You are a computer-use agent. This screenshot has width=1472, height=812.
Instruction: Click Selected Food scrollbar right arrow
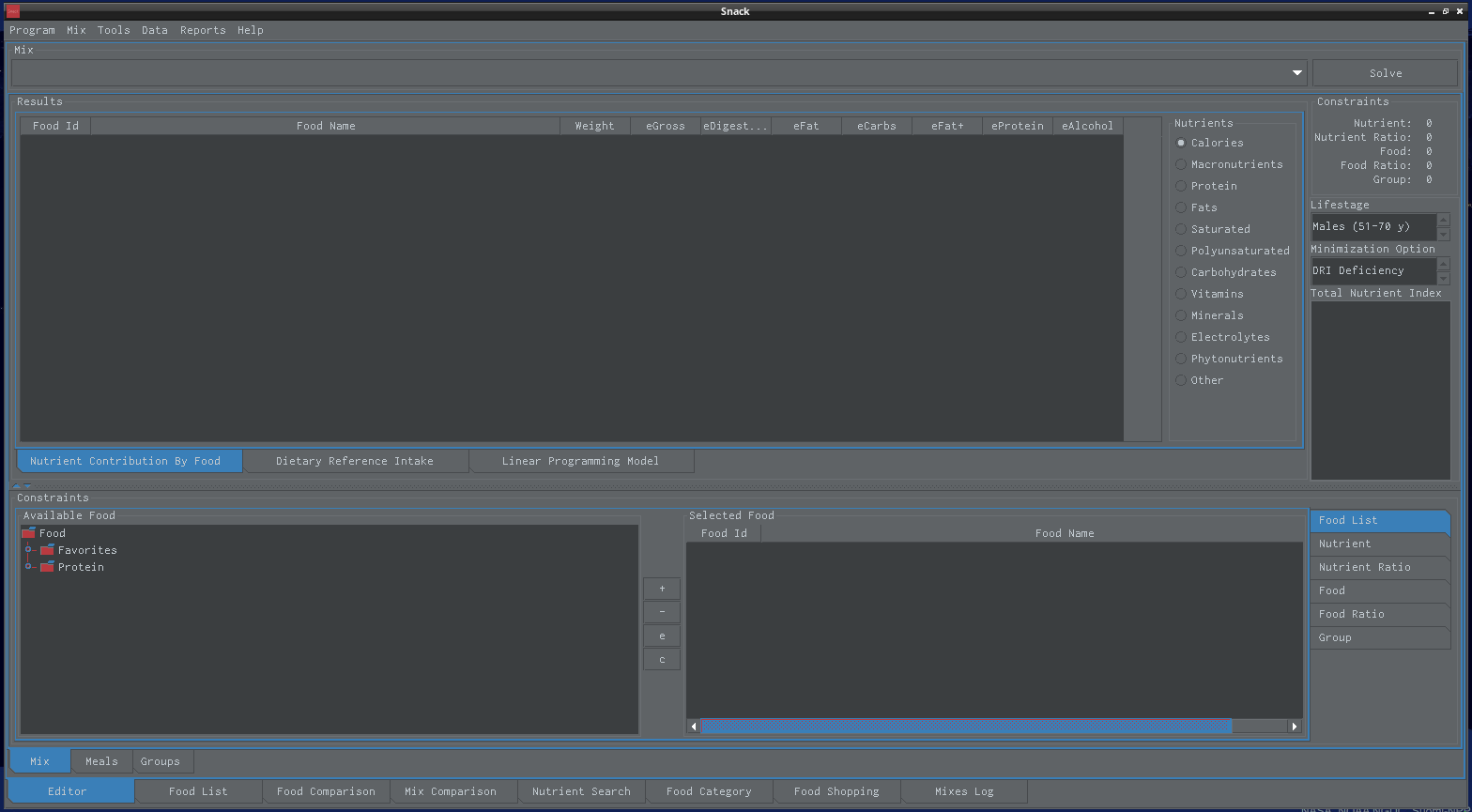tap(1295, 726)
